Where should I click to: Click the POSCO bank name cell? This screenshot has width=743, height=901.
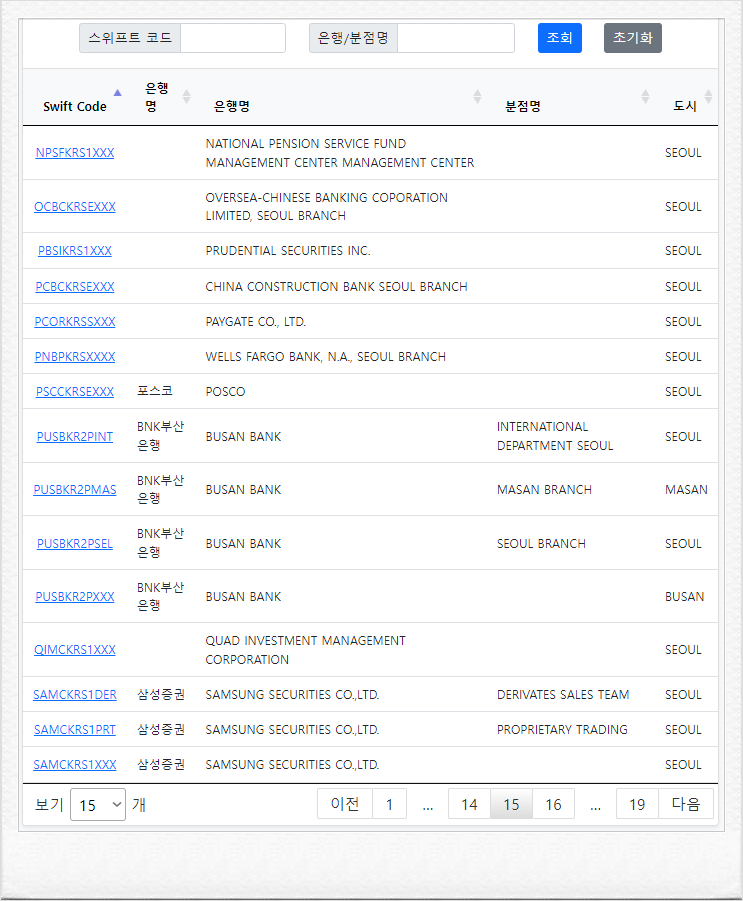tap(225, 392)
